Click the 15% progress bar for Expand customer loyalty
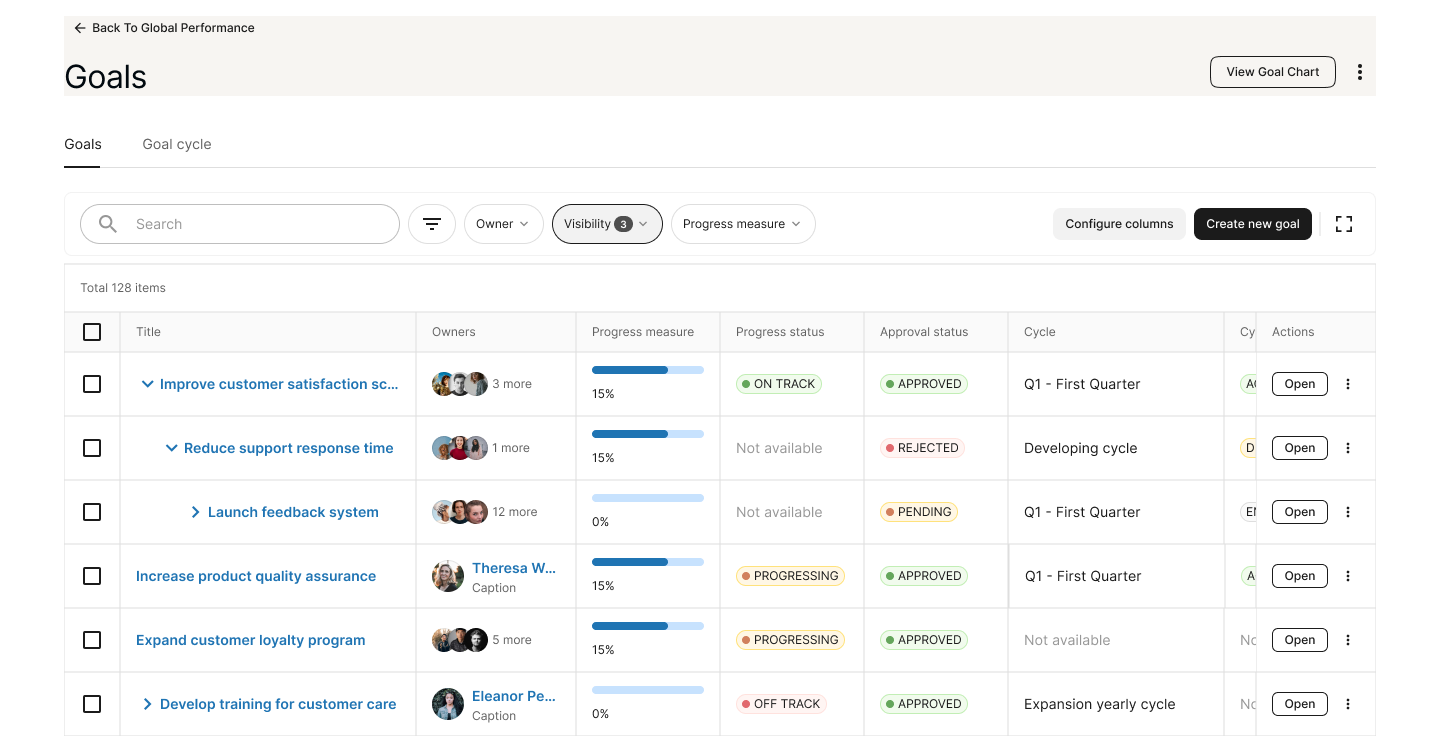The height and width of the screenshot is (736, 1440). click(x=647, y=625)
